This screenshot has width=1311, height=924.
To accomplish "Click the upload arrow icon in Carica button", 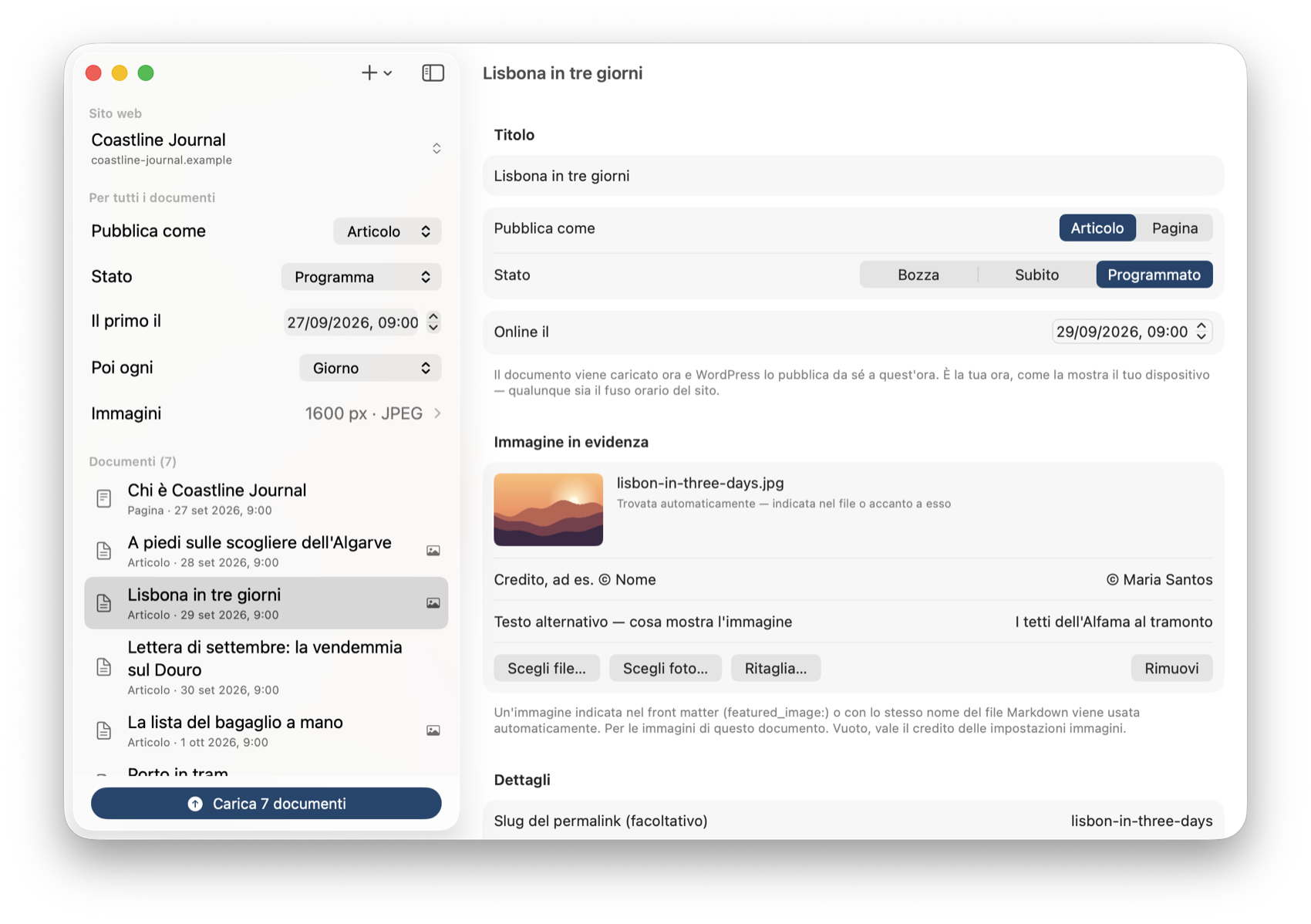I will 195,804.
